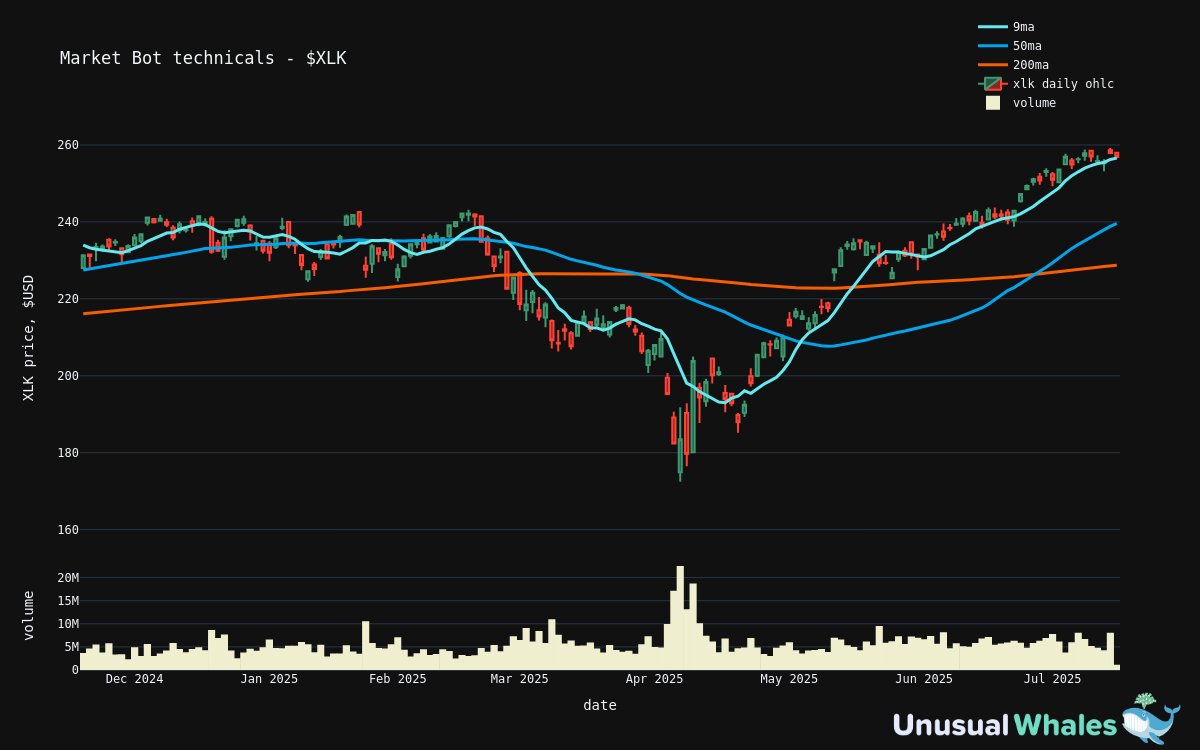Click the cyan 9ma legend line swatch

(993, 27)
